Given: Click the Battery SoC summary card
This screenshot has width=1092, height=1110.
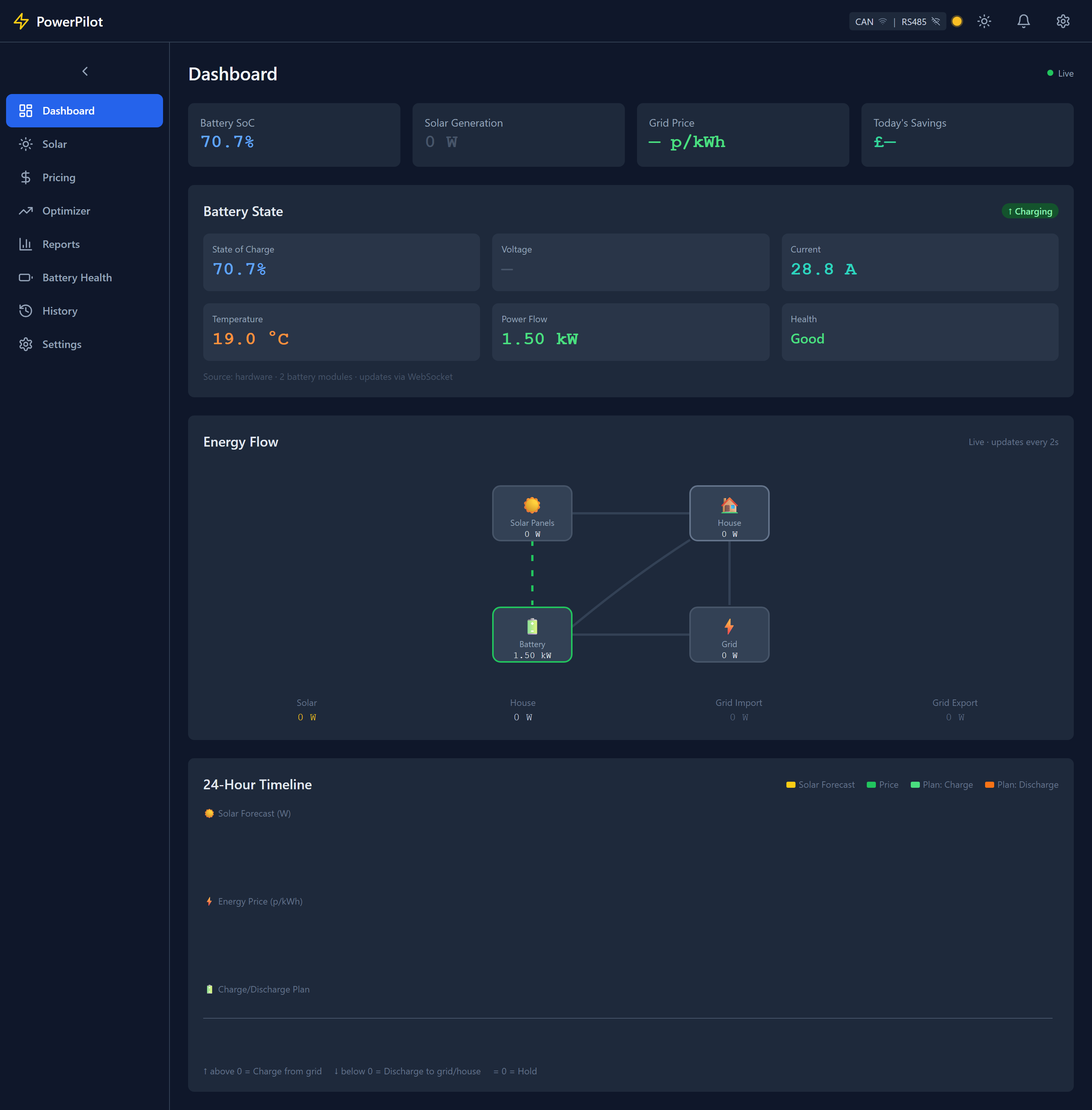Looking at the screenshot, I should (x=294, y=135).
